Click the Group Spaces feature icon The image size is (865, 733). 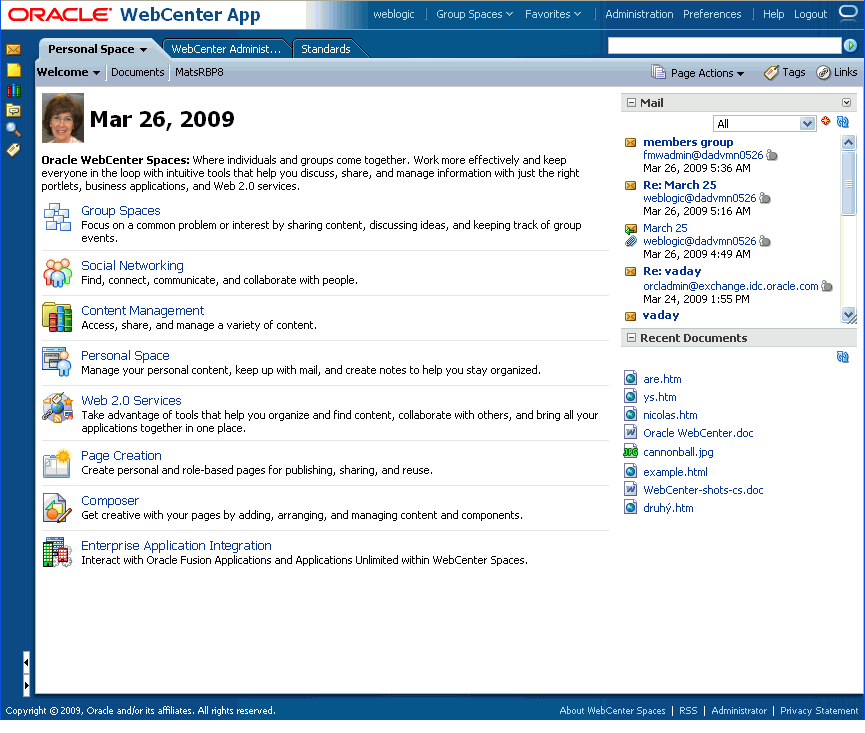point(57,217)
